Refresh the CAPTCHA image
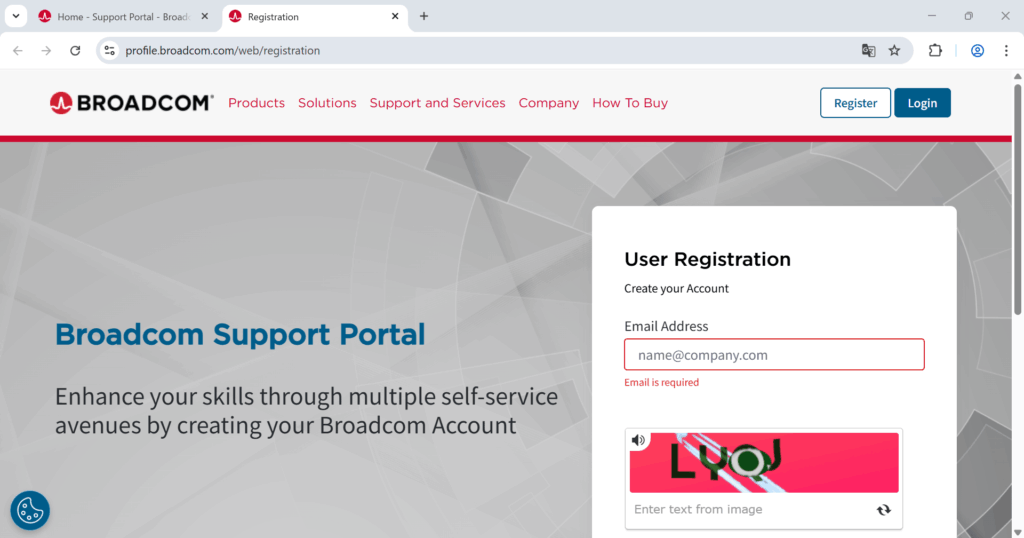1024x538 pixels. coord(883,510)
